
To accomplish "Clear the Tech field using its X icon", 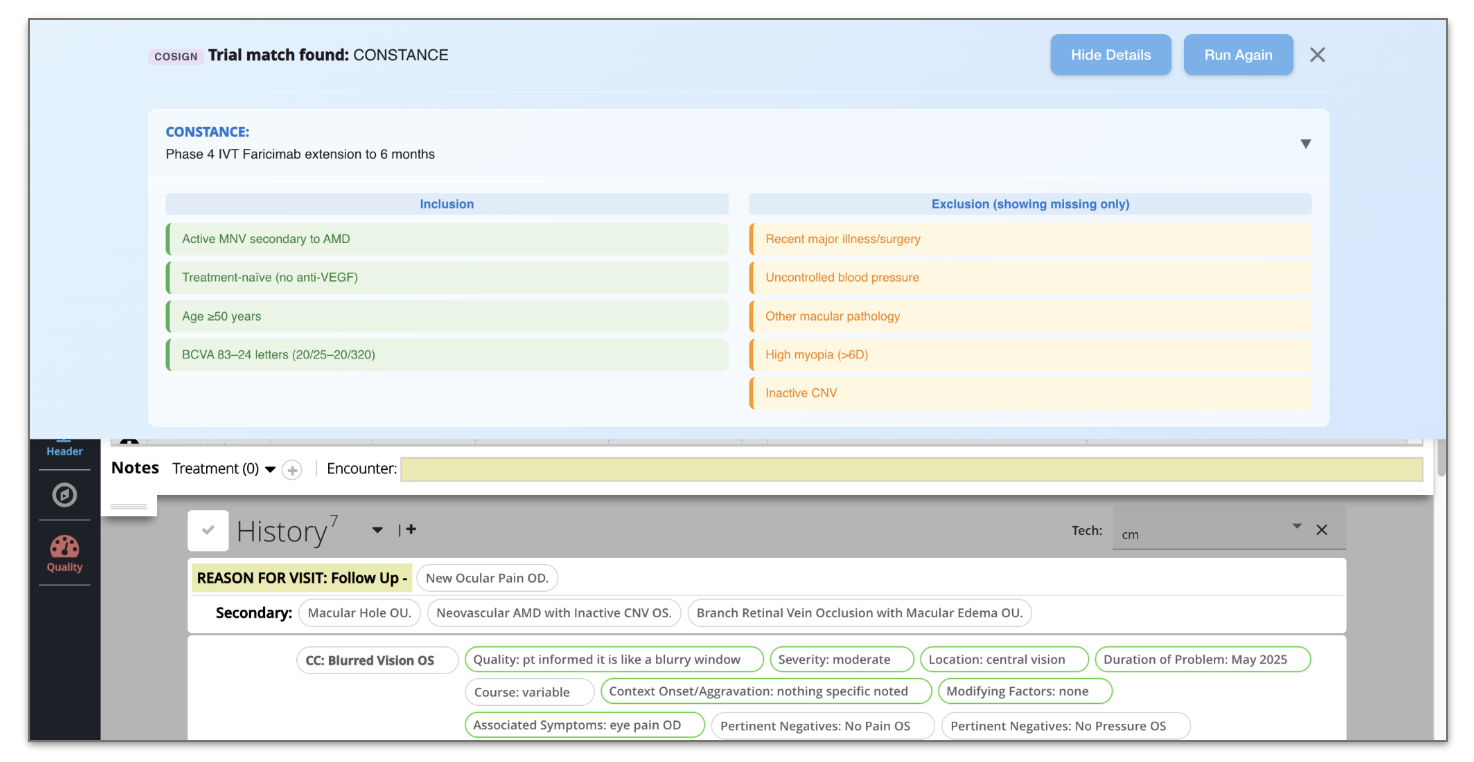I will coord(1322,528).
